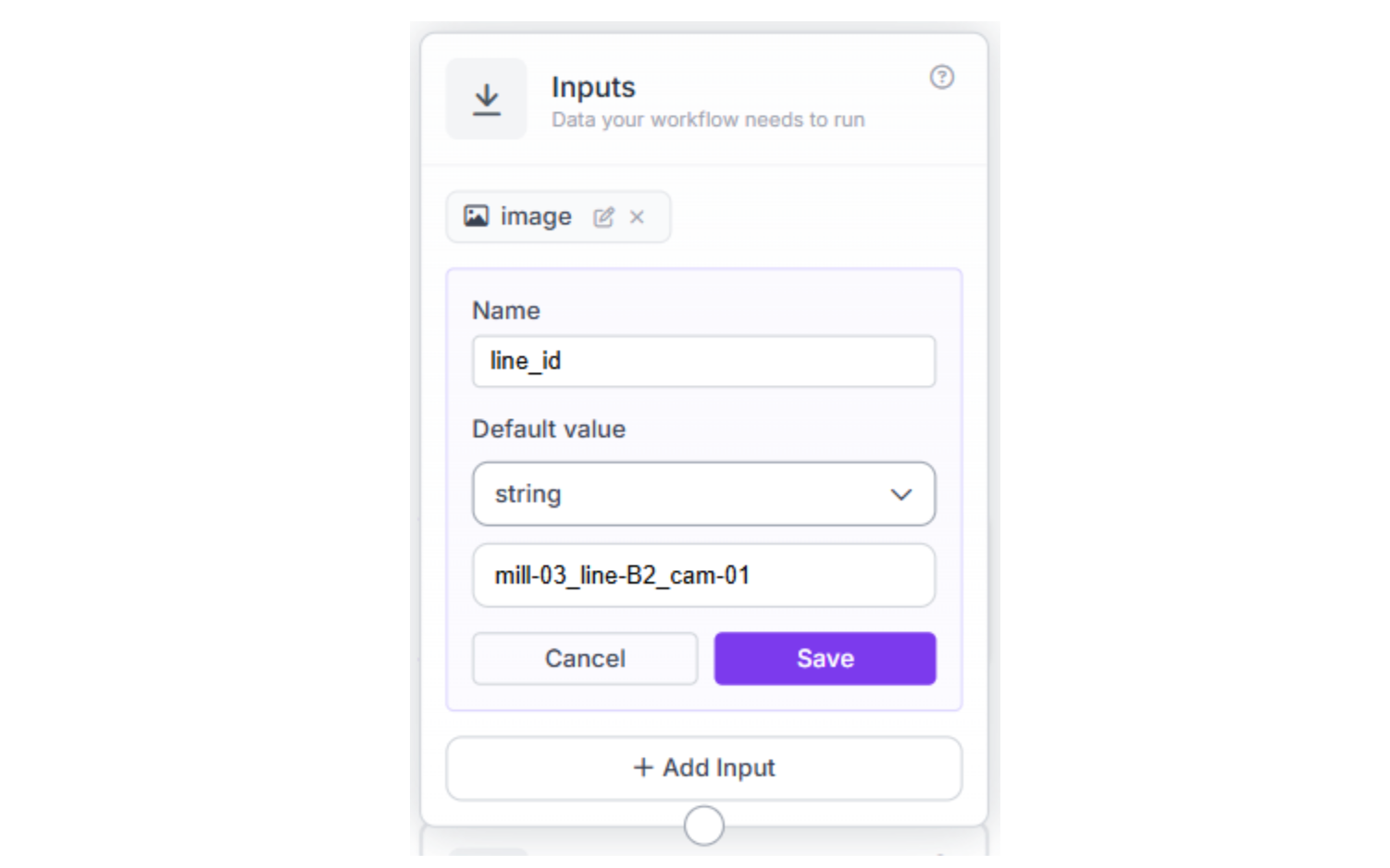The height and width of the screenshot is (868, 1390).
Task: Click the picture icon on the image chip
Action: point(476,217)
